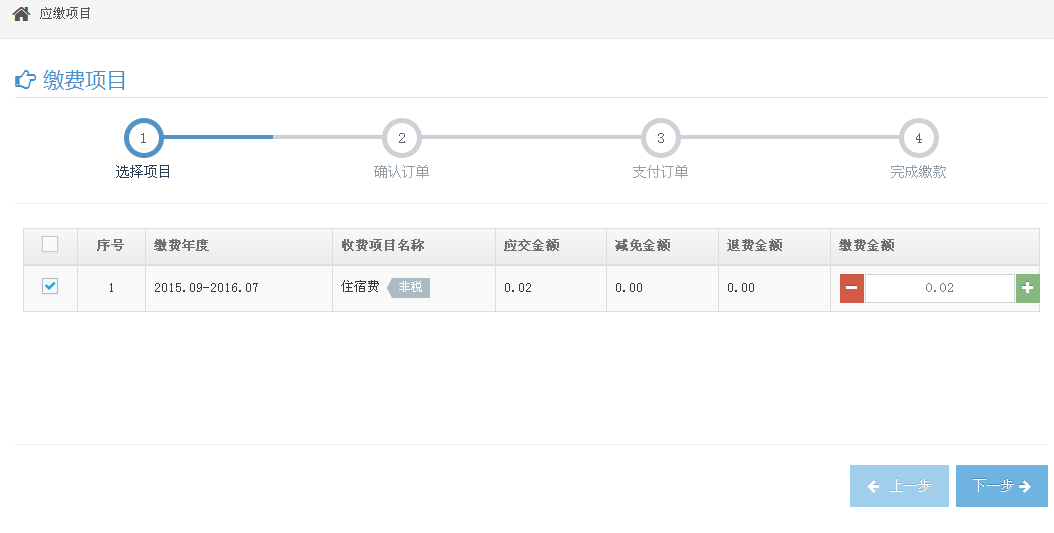Select step 3 circle 支付订单
Viewport: 1054px width, 533px height.
(x=661, y=138)
